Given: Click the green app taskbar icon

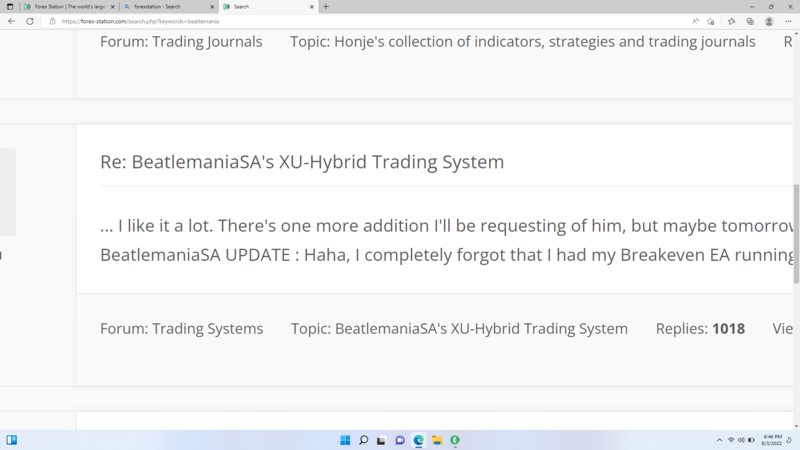Looking at the screenshot, I should click(x=455, y=440).
